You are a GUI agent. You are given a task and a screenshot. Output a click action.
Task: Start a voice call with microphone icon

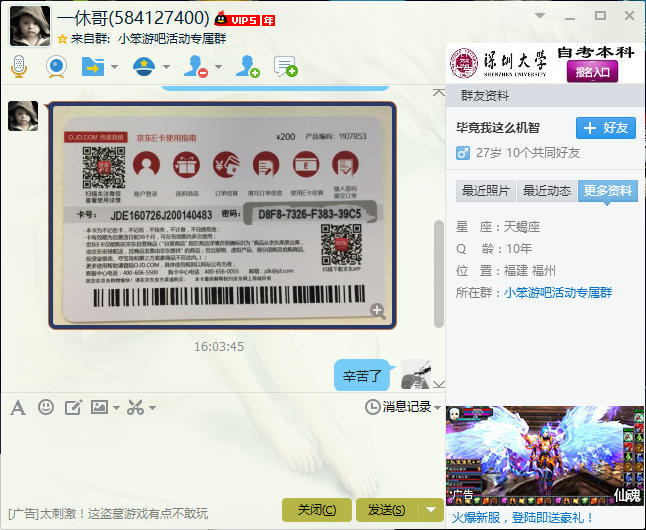point(19,66)
